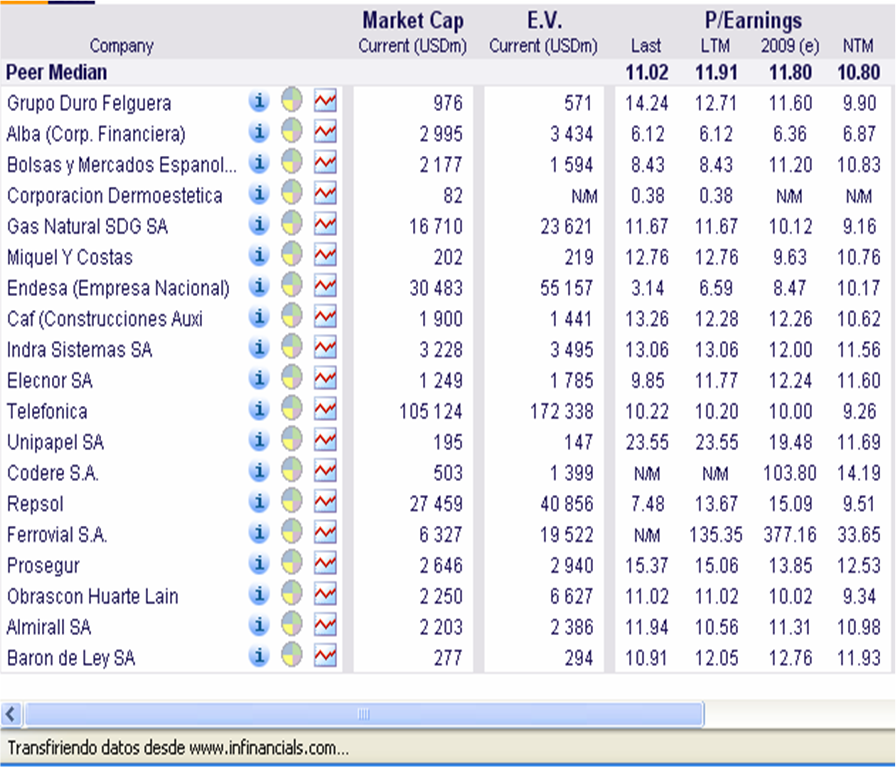Click the Company column header
Screen dimensions: 896x767
(x=122, y=46)
